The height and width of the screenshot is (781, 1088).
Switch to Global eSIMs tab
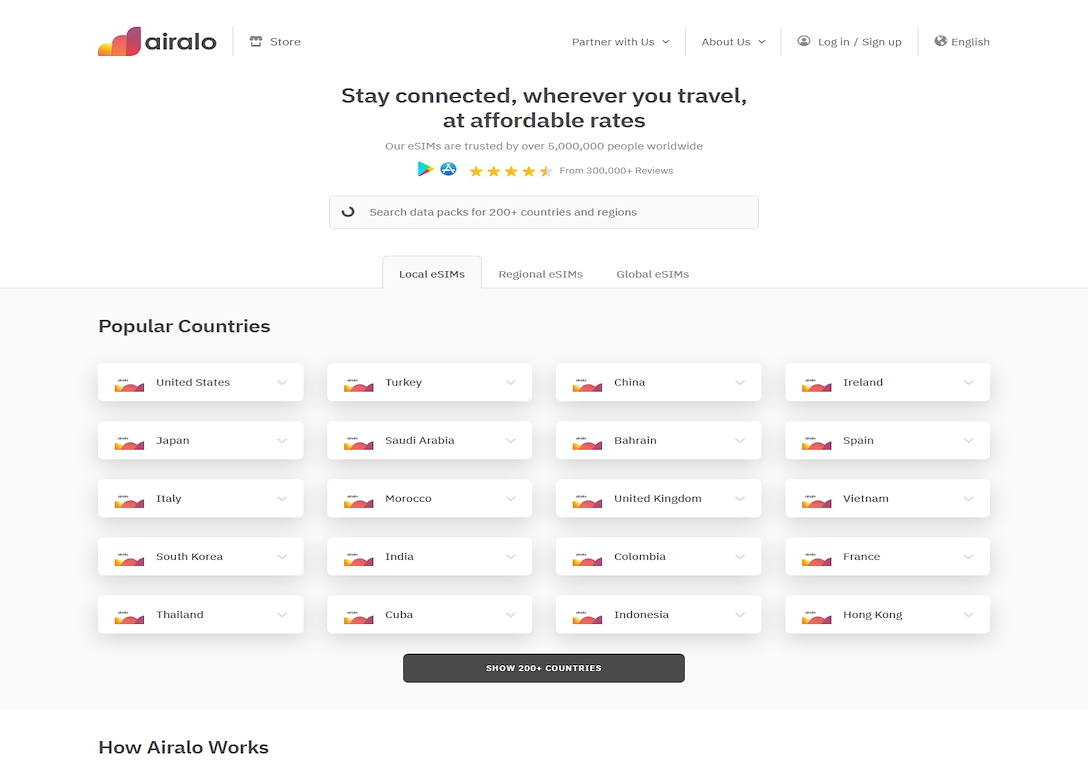coord(652,274)
